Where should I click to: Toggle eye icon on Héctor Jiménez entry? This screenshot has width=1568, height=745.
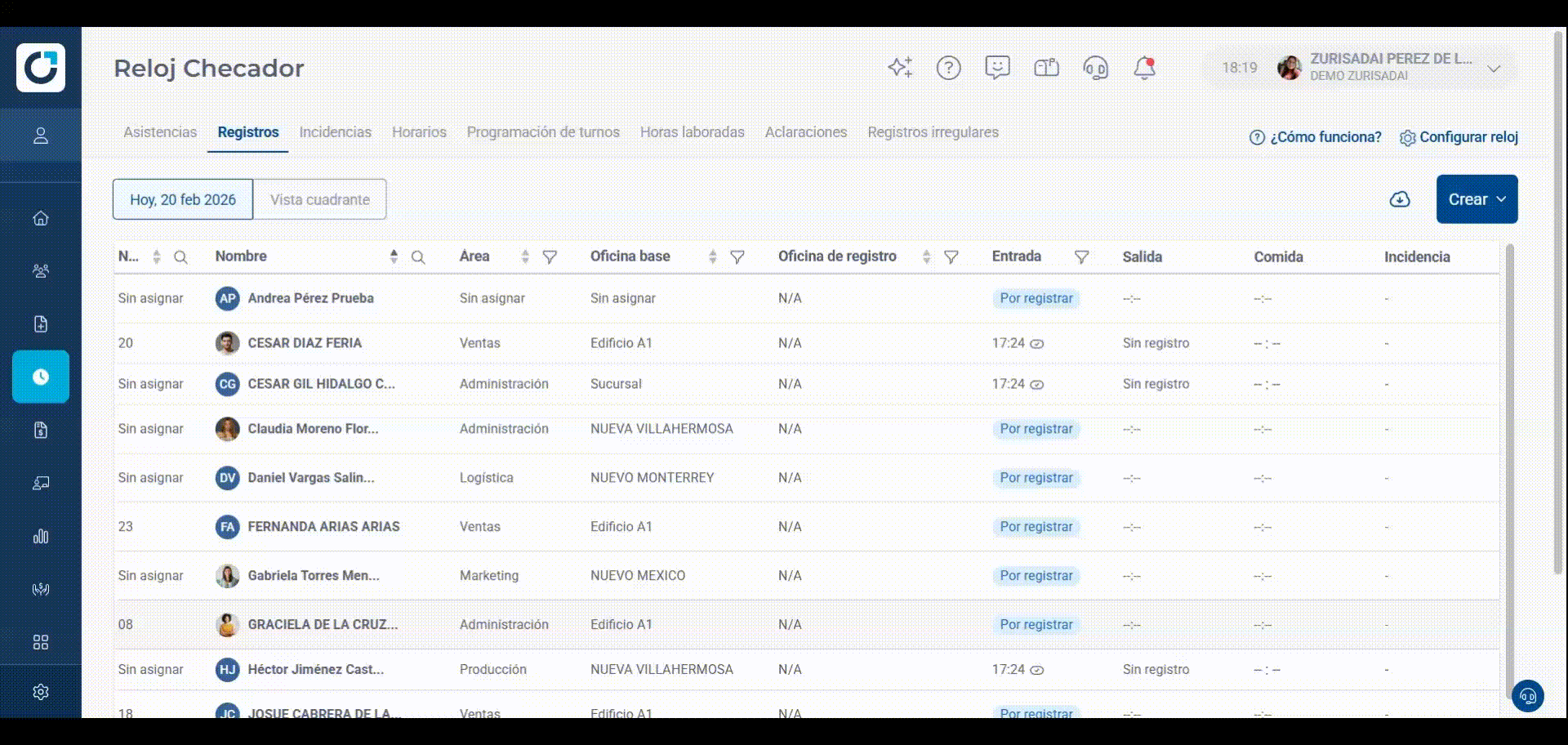(x=1037, y=670)
